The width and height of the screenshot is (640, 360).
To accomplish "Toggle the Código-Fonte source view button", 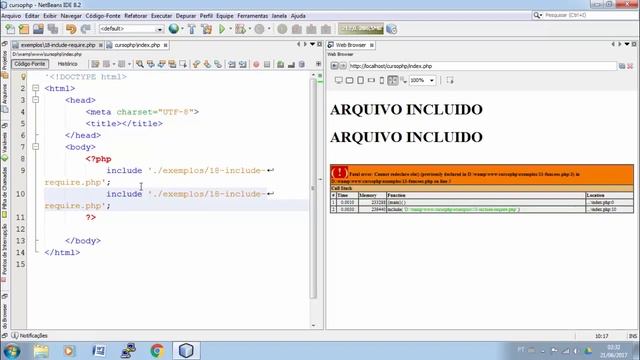I will (30, 64).
